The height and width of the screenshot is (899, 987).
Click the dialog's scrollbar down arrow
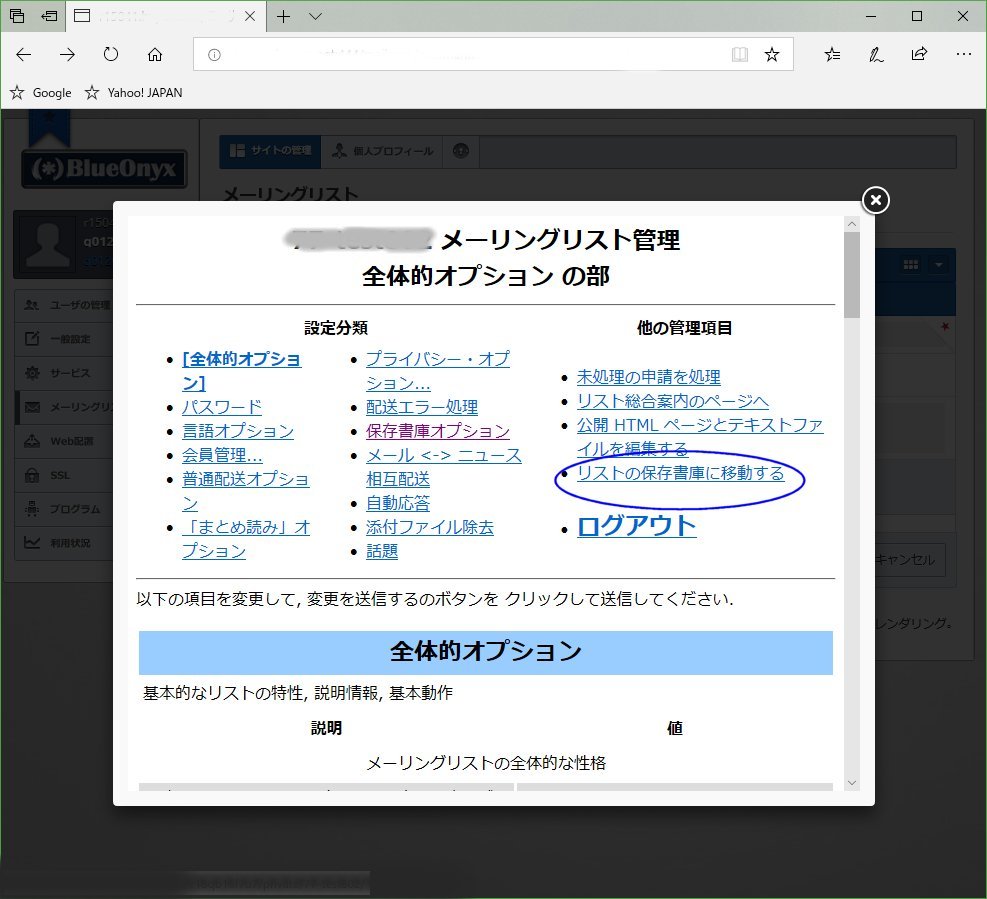pyautogui.click(x=852, y=783)
